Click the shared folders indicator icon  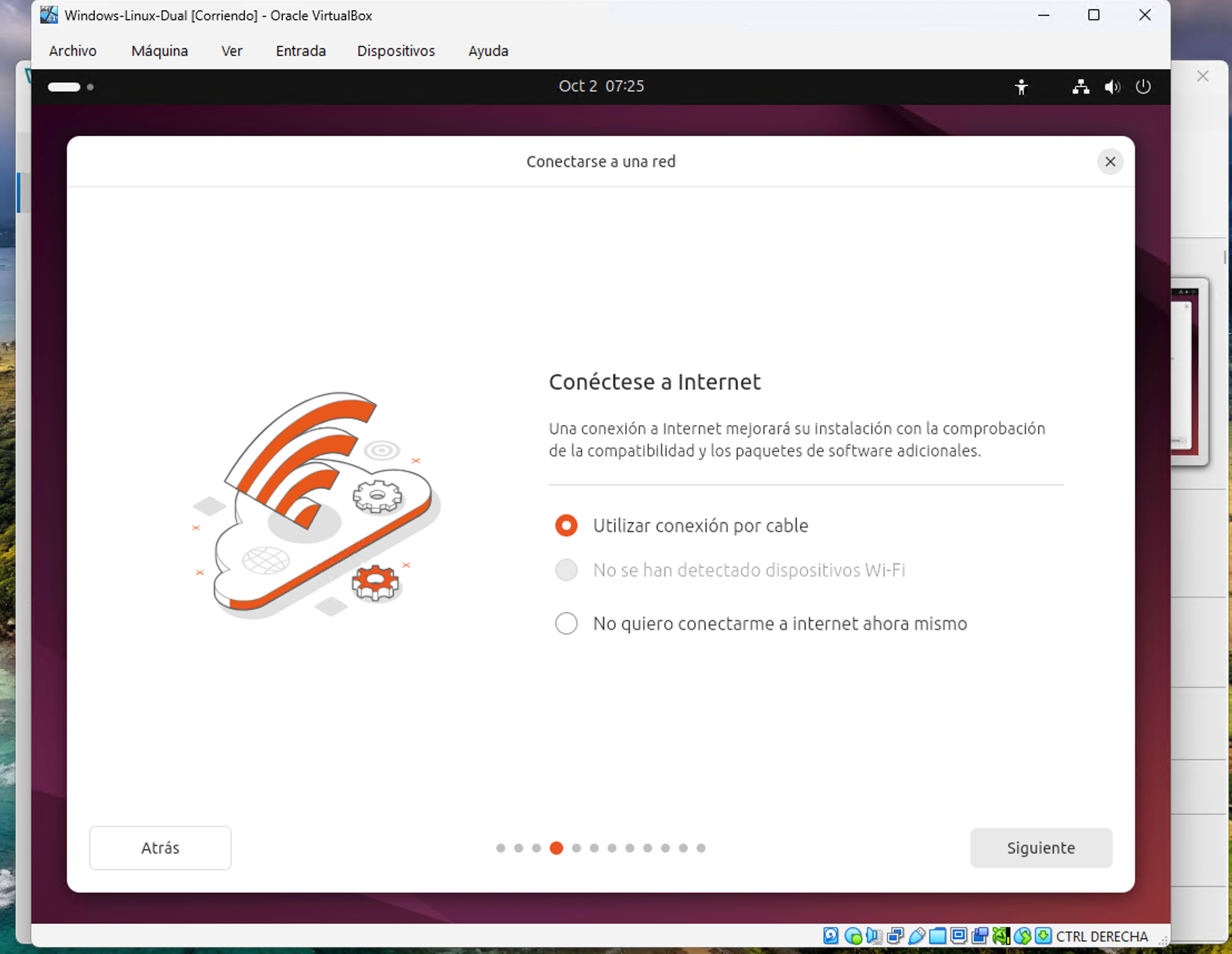click(x=938, y=936)
